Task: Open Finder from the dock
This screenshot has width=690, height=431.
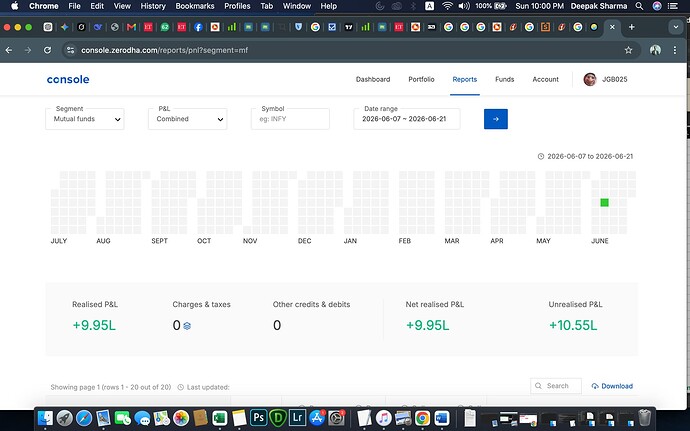Action: click(45, 418)
